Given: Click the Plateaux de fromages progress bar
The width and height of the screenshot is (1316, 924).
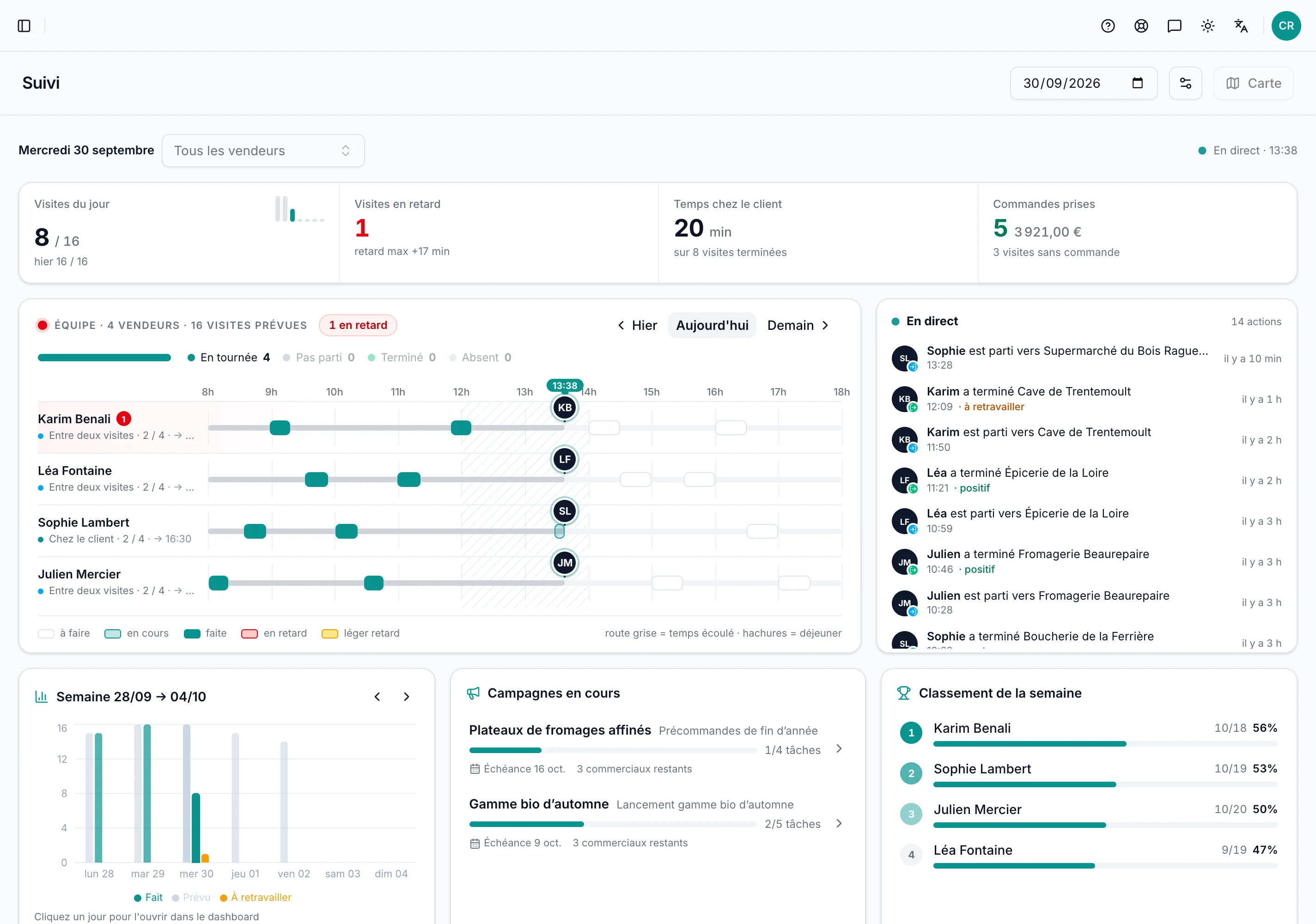Looking at the screenshot, I should tap(613, 750).
